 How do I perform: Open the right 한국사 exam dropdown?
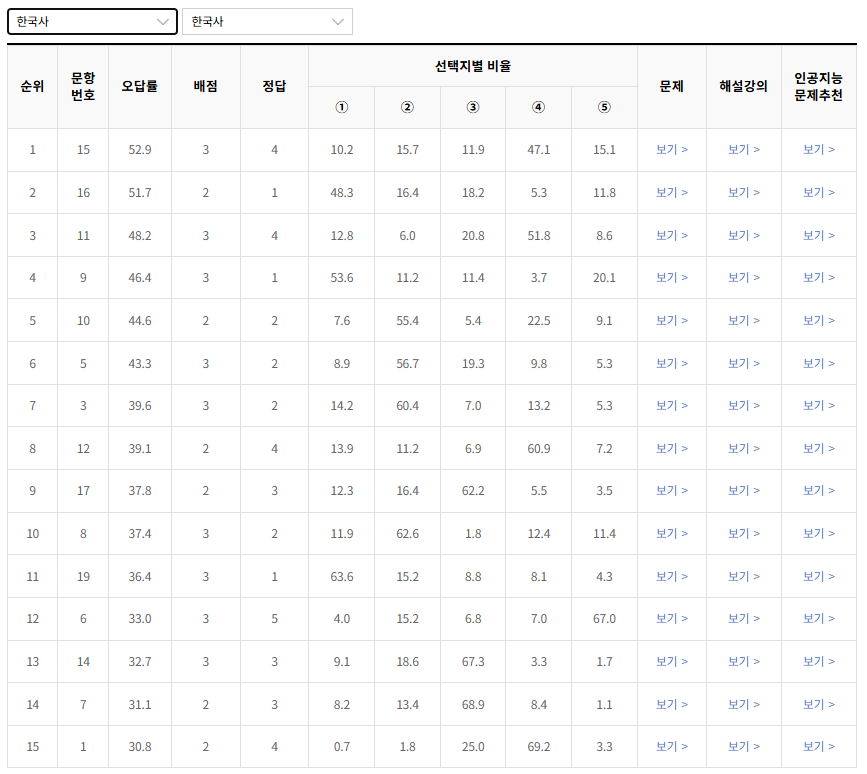[x=267, y=20]
